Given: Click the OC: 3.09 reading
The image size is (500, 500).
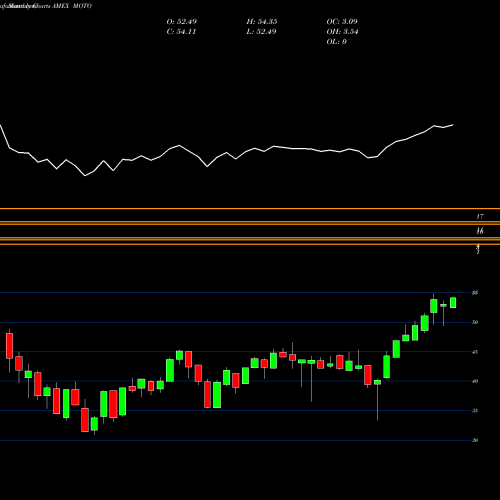Looking at the screenshot, I should click(x=342, y=21).
